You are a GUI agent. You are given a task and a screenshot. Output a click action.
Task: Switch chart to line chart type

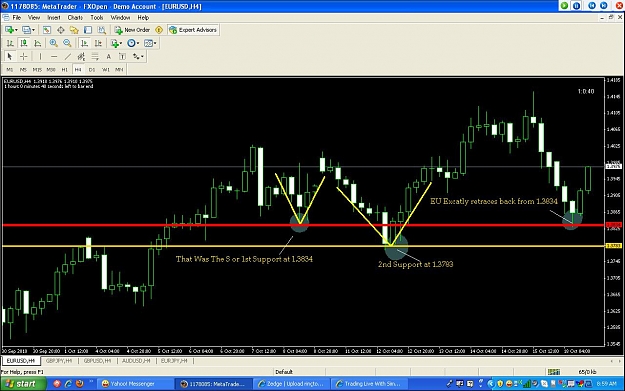[37, 43]
